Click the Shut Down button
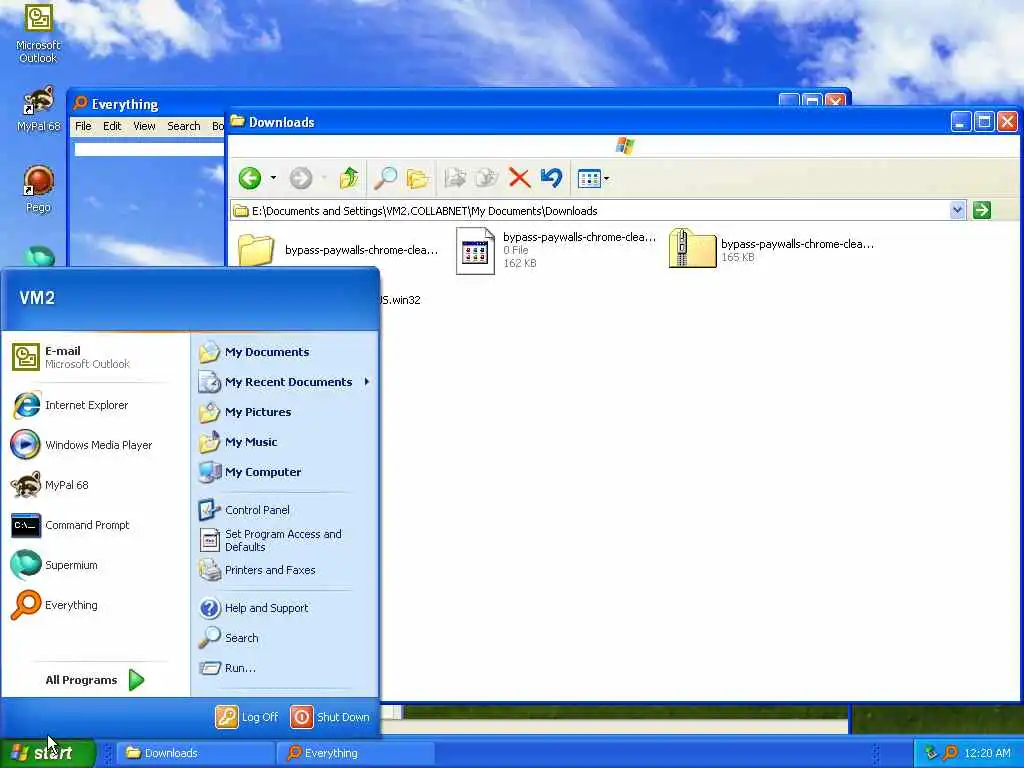 [x=330, y=717]
